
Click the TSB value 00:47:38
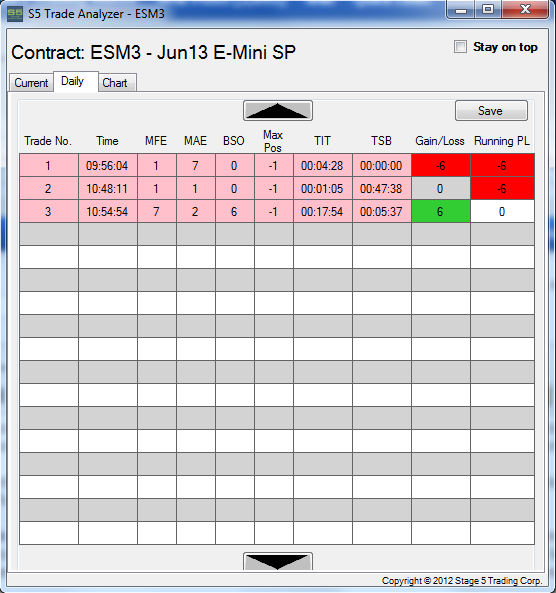pos(382,188)
